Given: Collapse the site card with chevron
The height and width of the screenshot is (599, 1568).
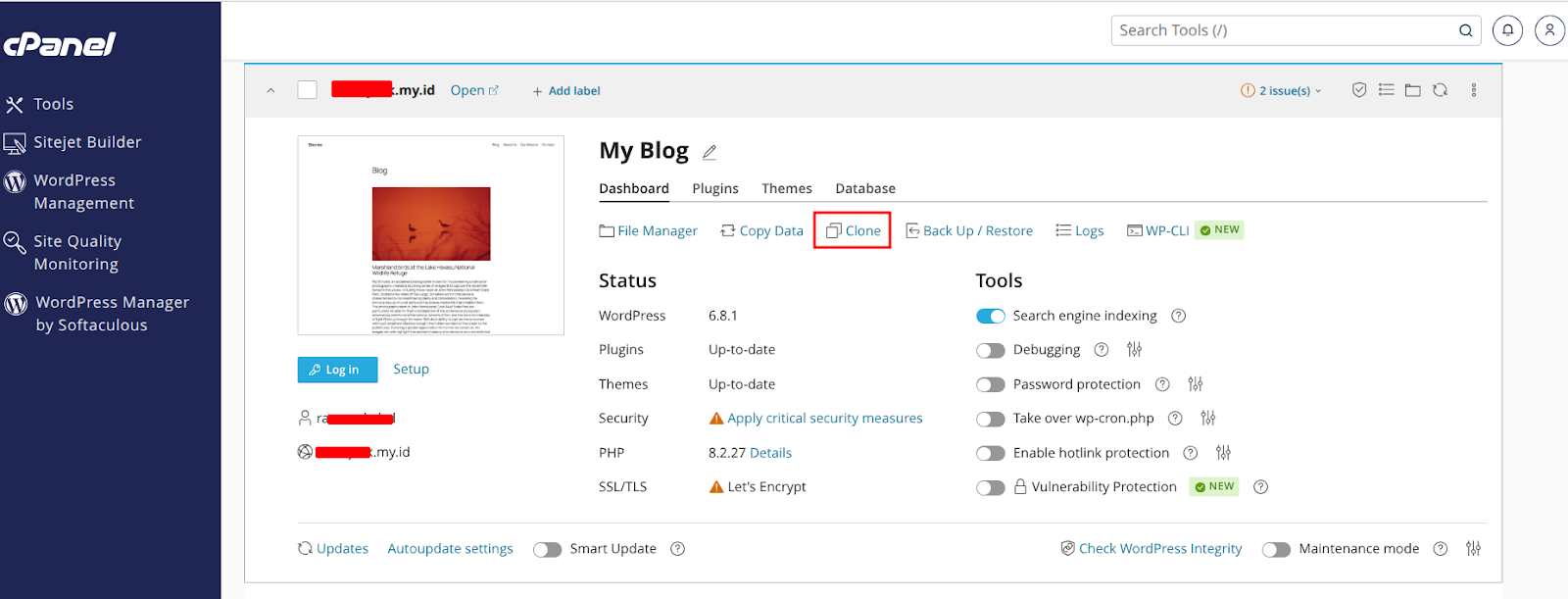Looking at the screenshot, I should pyautogui.click(x=271, y=90).
